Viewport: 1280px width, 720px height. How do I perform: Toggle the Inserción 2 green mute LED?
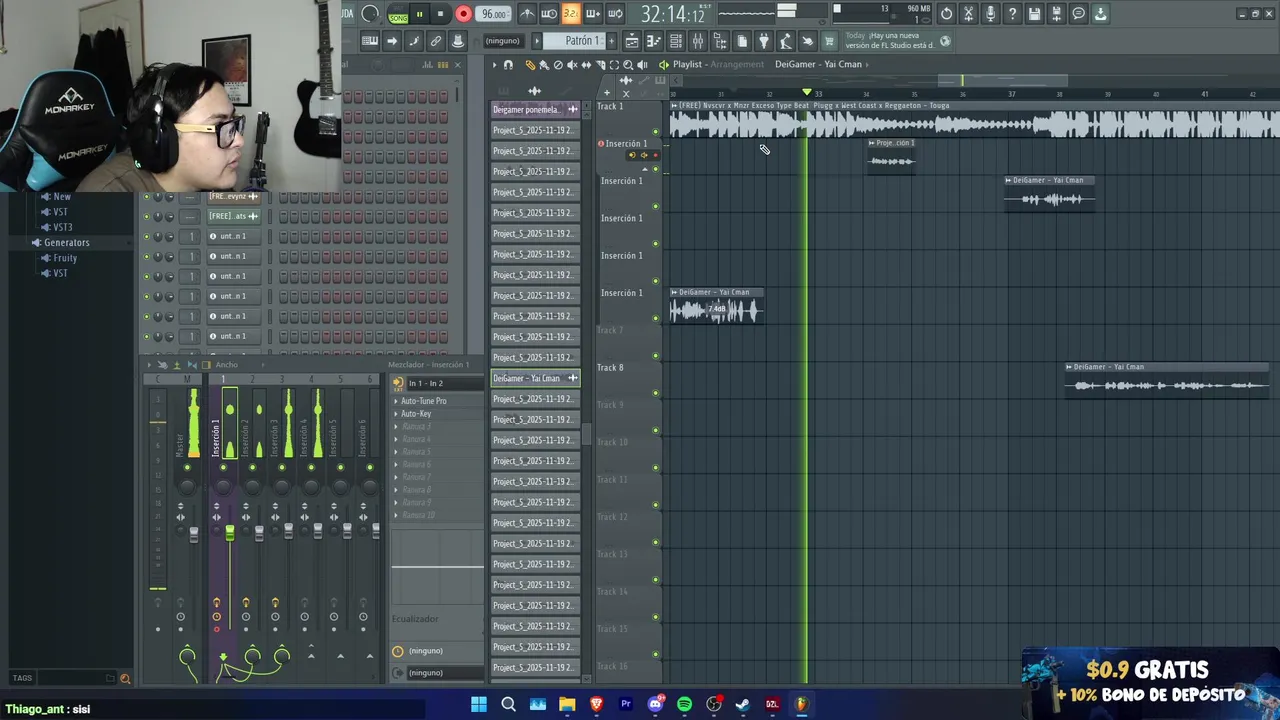[x=252, y=467]
